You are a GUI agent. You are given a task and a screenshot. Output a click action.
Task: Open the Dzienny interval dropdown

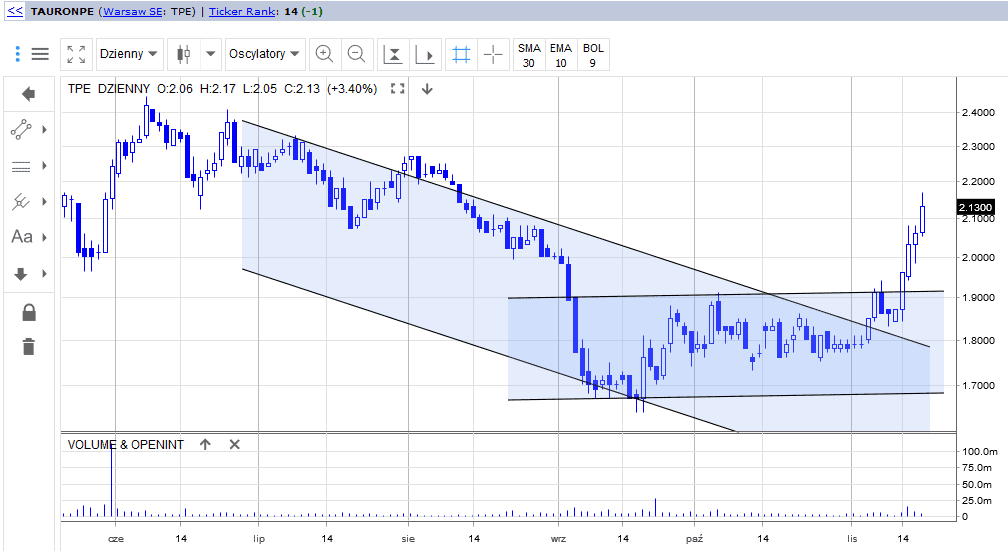[129, 54]
